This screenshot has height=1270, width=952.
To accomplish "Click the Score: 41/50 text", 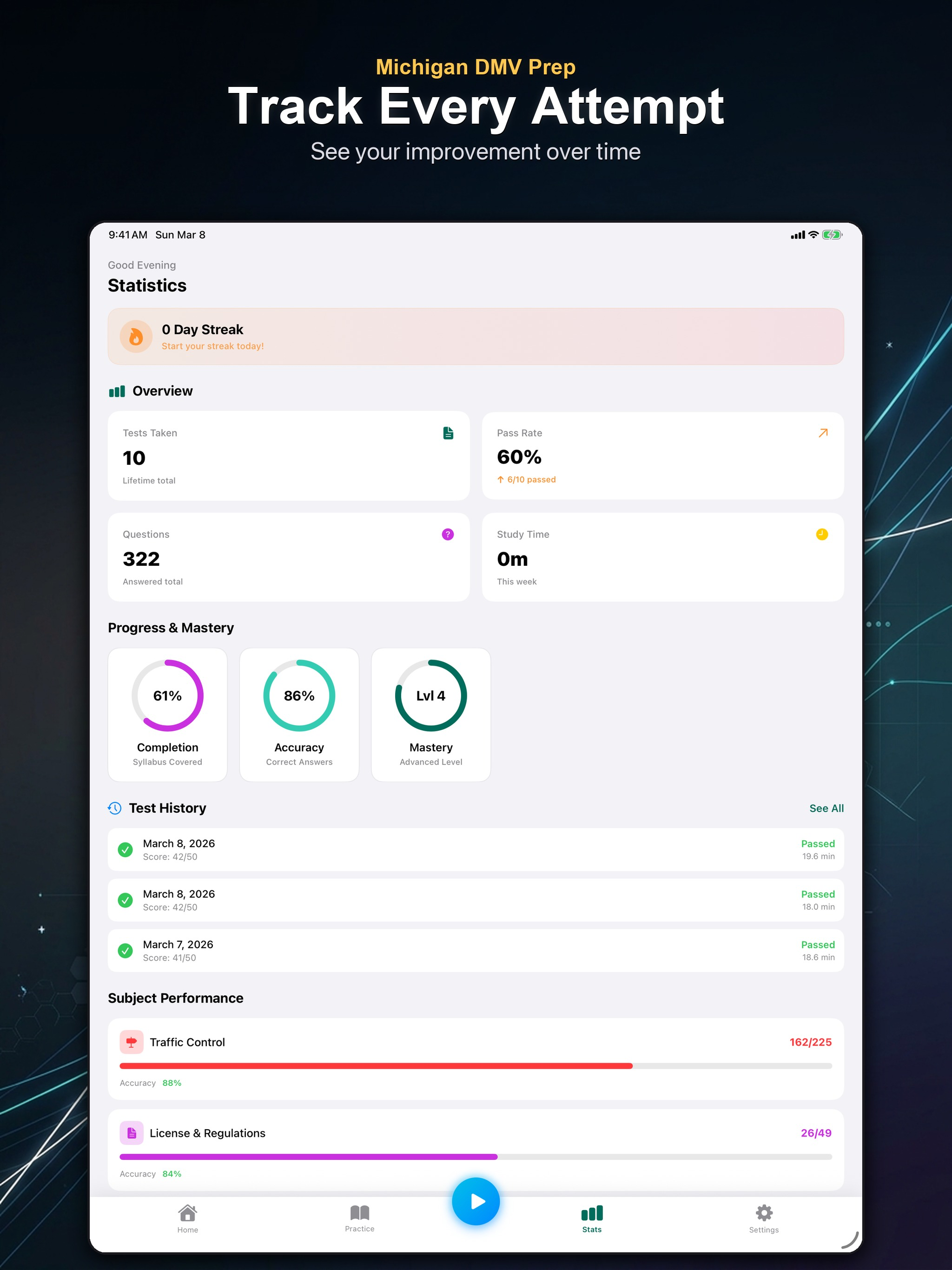I will (169, 958).
